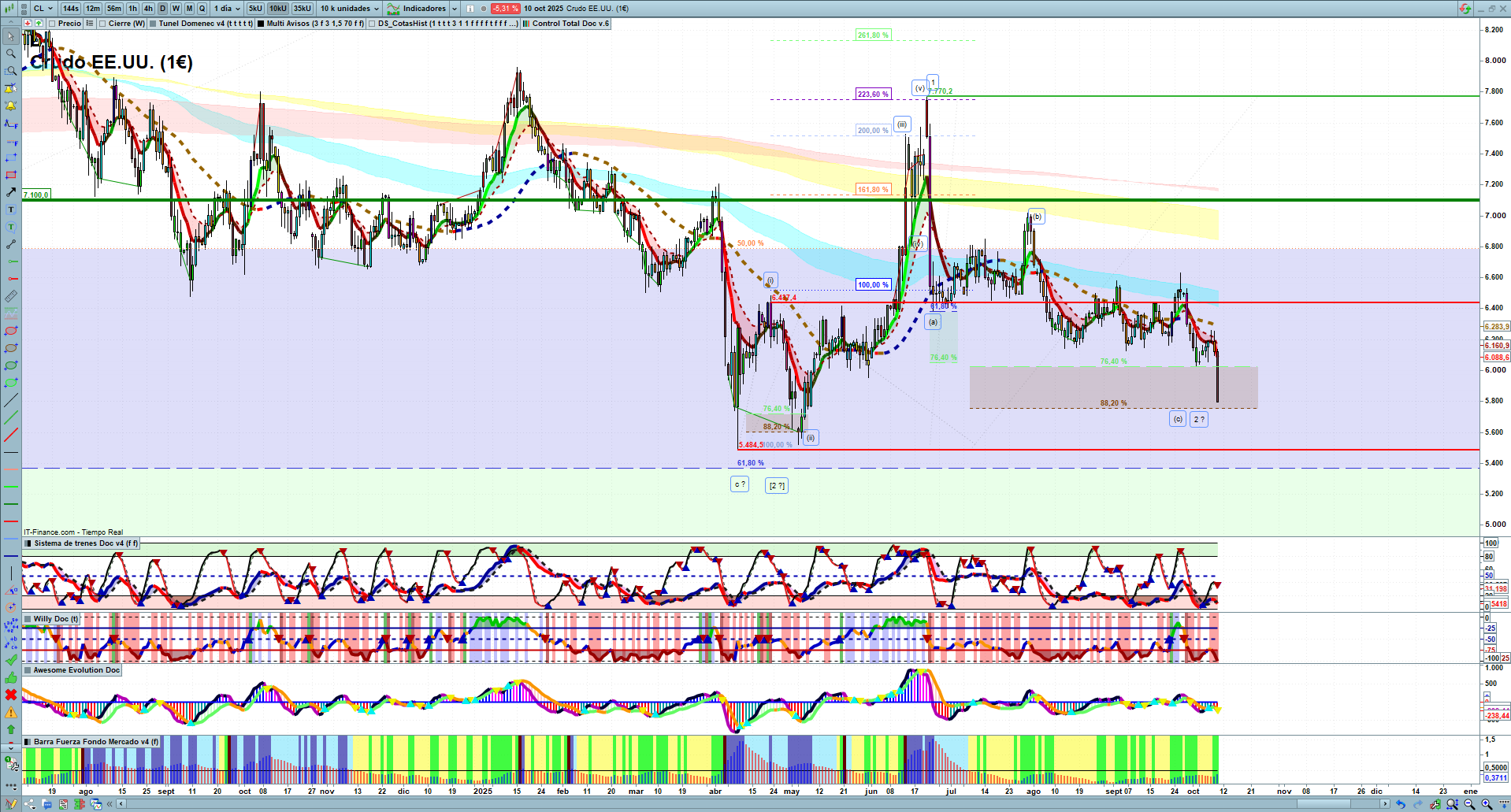Viewport: 1511px width, 812px height.
Task: Pick the ruler measurement tool
Action: click(x=11, y=296)
